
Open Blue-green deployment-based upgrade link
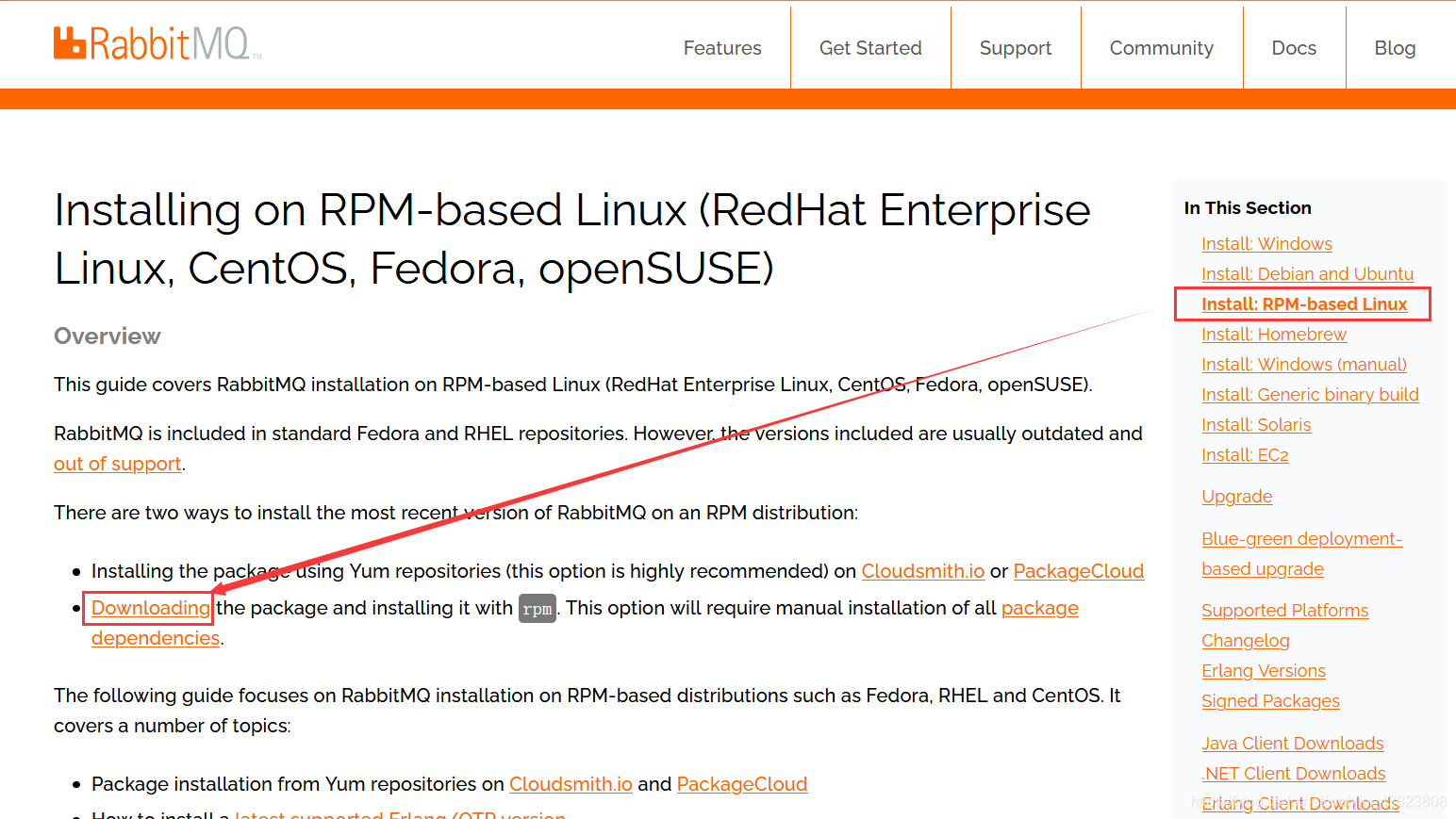click(x=1301, y=553)
